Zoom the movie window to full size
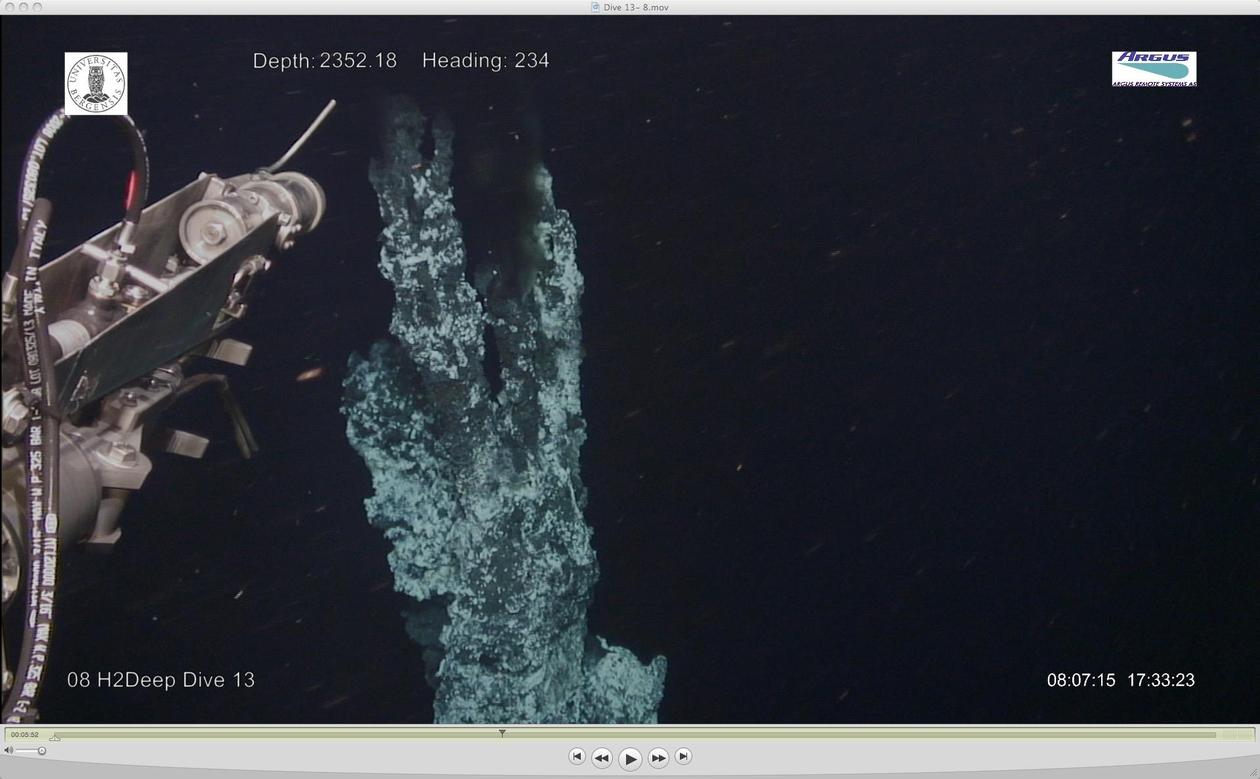The image size is (1260, 779). (x=37, y=7)
